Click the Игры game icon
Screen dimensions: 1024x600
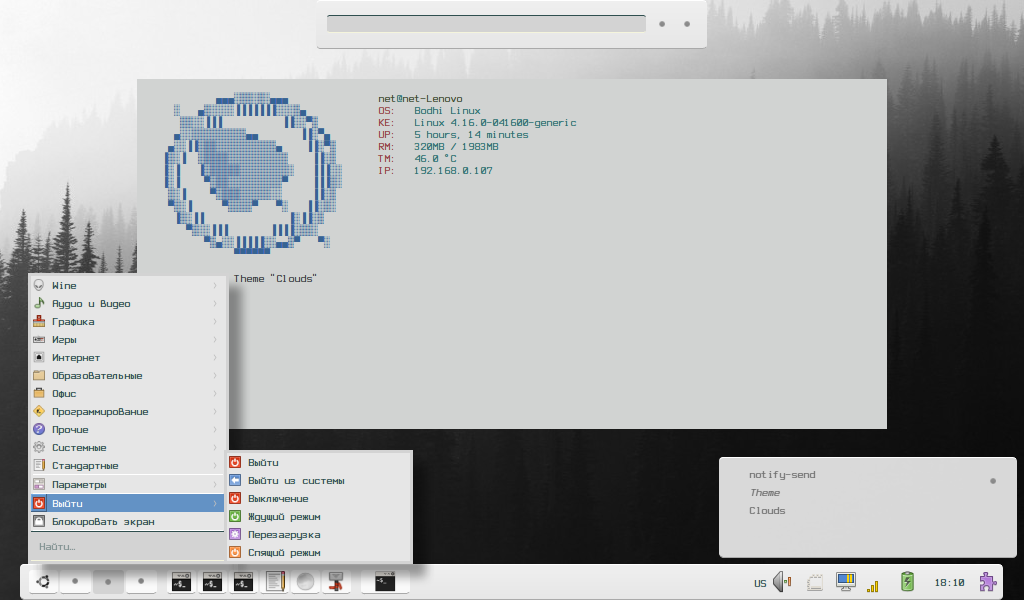pos(39,339)
